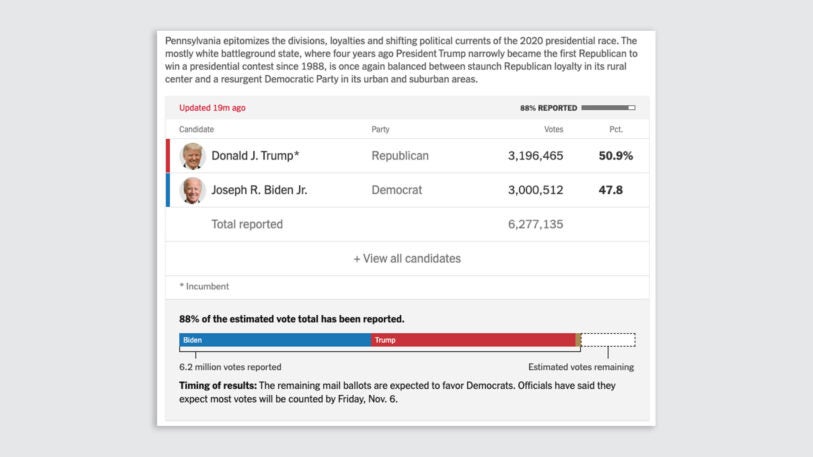Click Biden's 47.8 percentage value
Viewport: 813px width, 457px height.
(610, 190)
